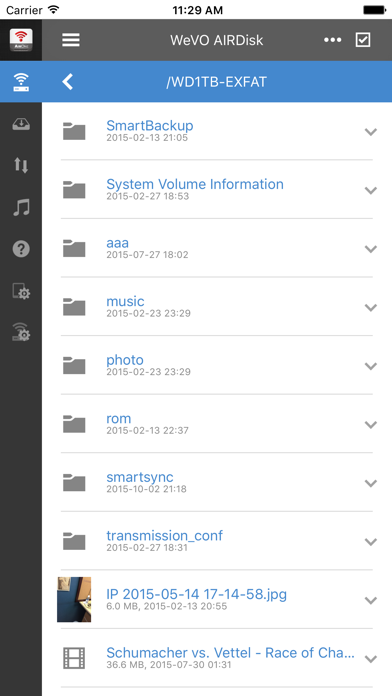Open the hamburger menu

tap(71, 40)
